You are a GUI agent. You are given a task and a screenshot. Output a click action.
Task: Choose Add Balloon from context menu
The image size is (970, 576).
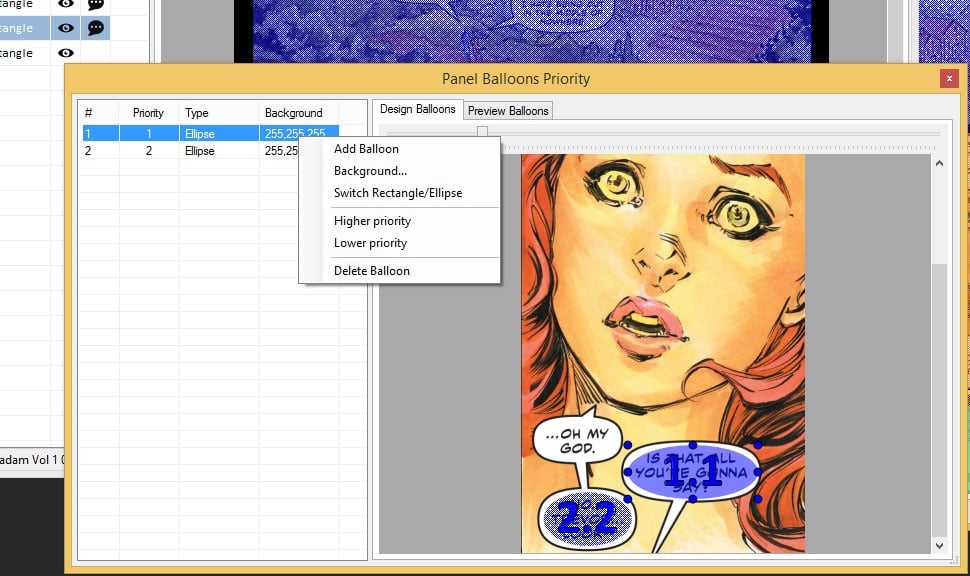pos(366,149)
